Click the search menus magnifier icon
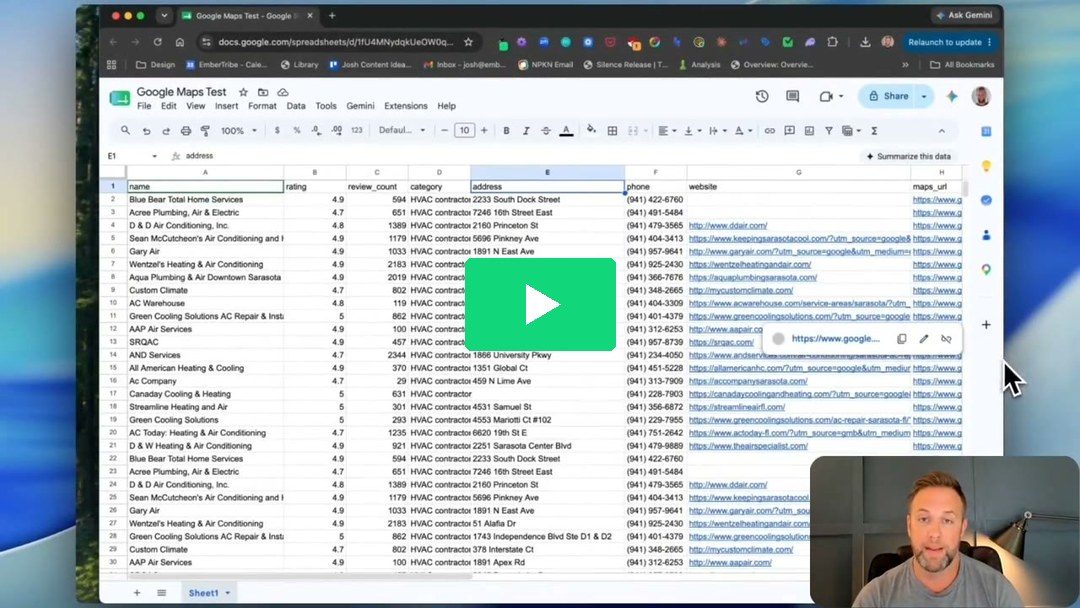 [125, 130]
